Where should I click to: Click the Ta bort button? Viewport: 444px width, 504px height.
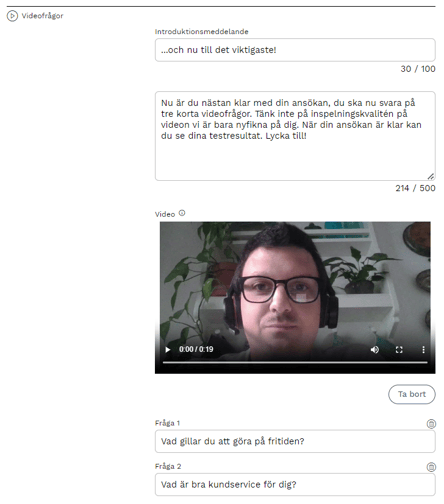pos(412,394)
